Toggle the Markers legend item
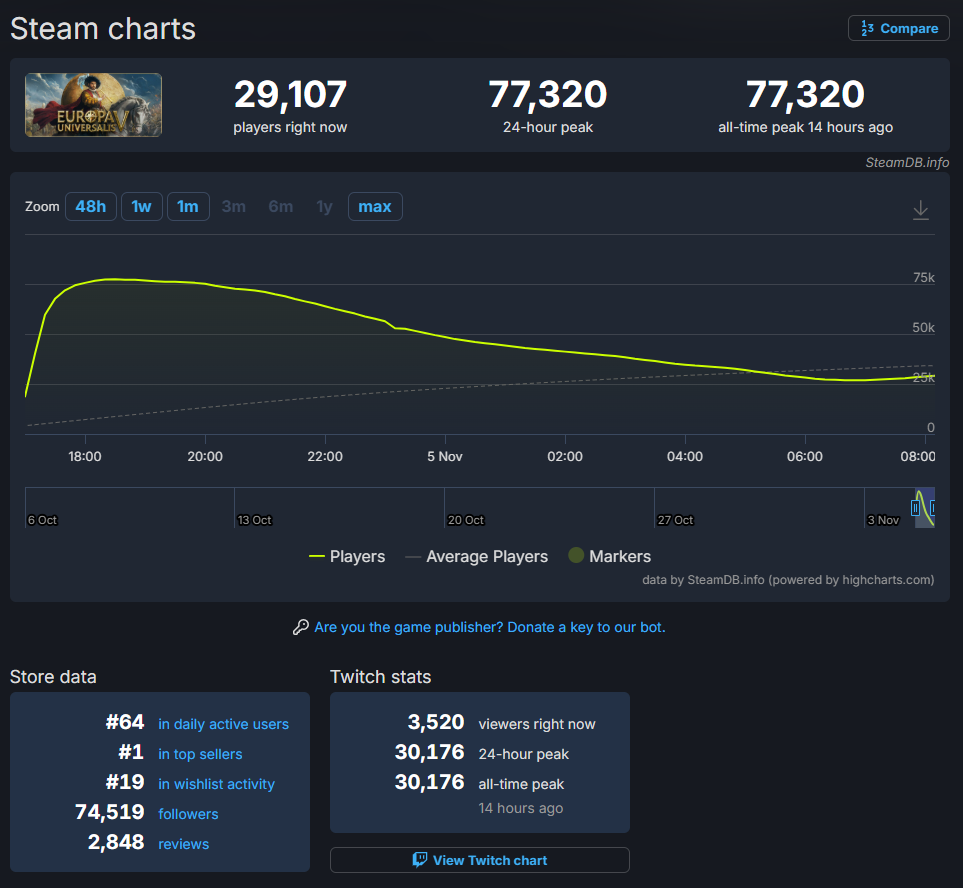Viewport: 963px width, 888px height. pos(619,557)
